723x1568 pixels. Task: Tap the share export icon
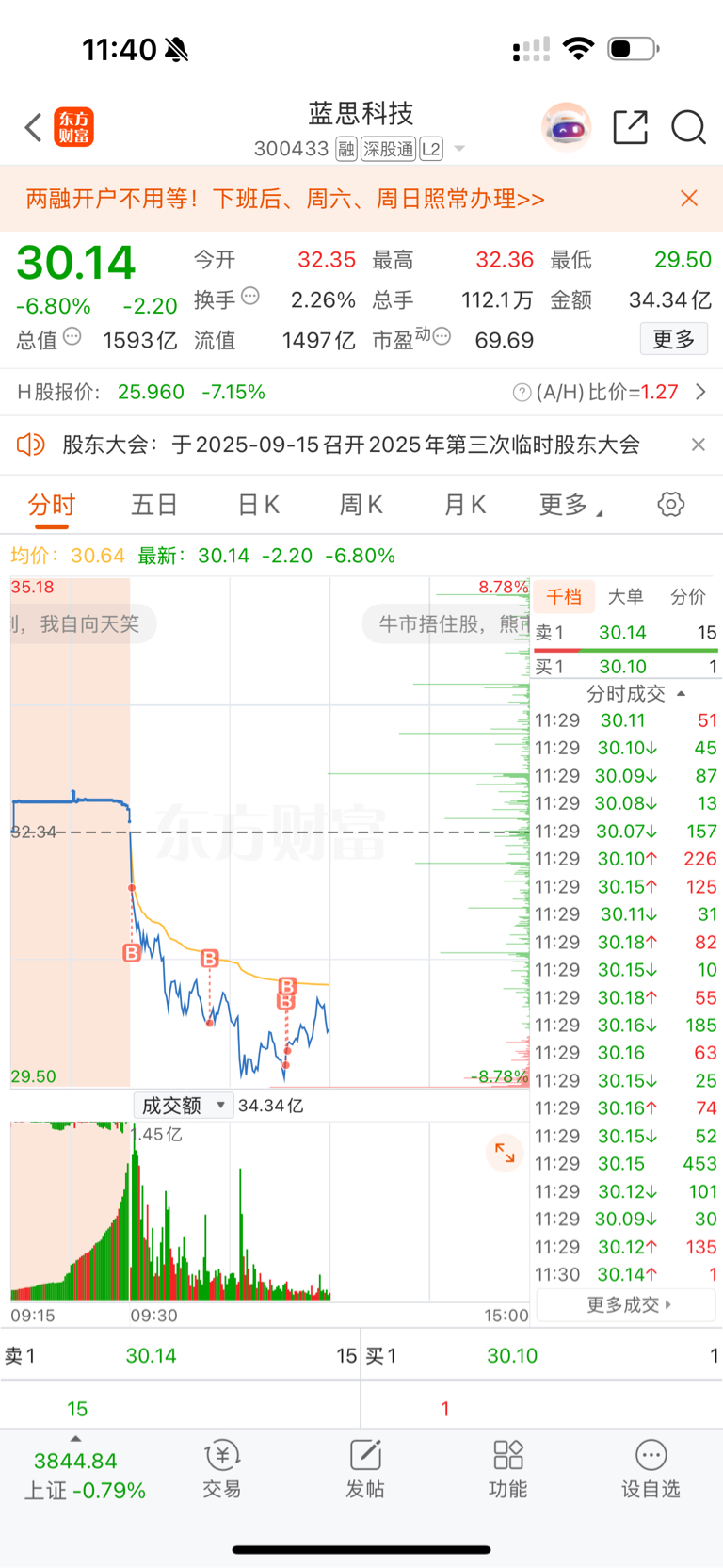(630, 127)
